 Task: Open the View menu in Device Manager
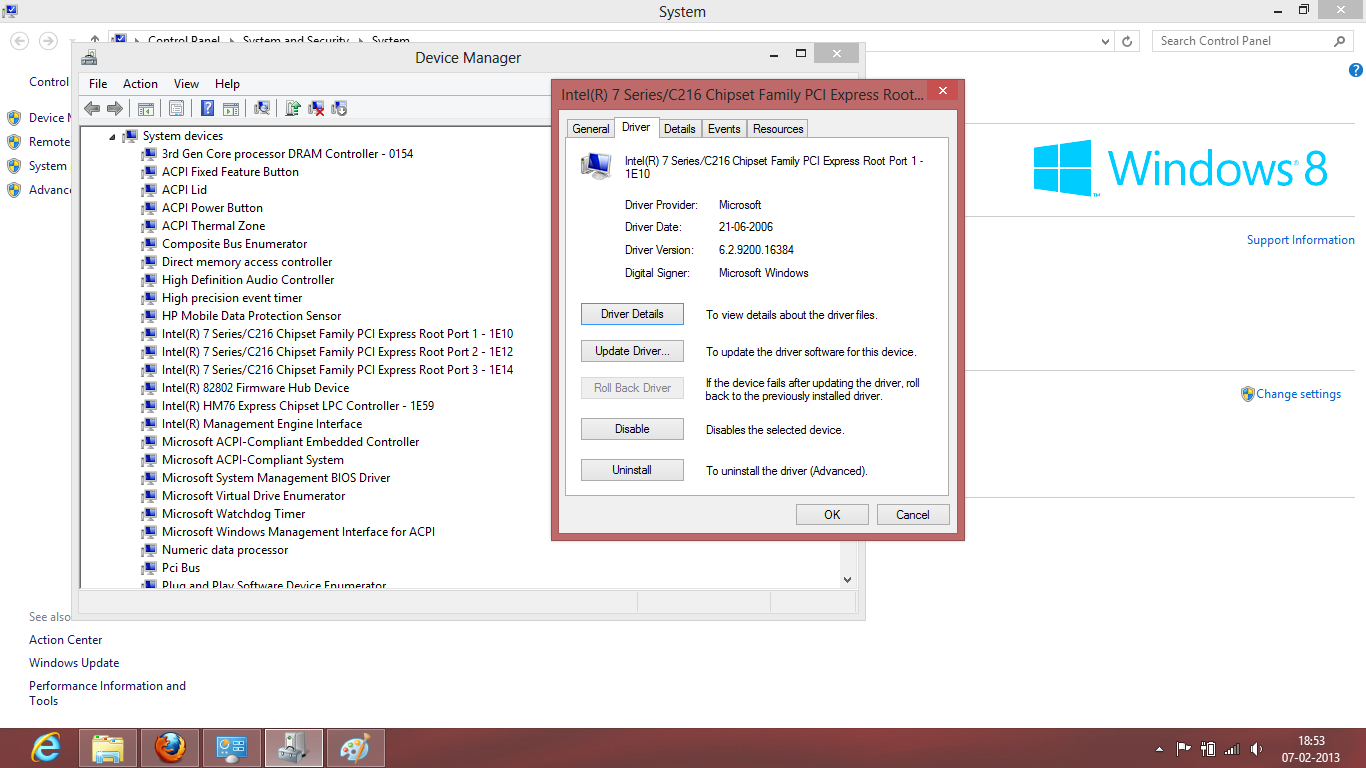tap(186, 84)
